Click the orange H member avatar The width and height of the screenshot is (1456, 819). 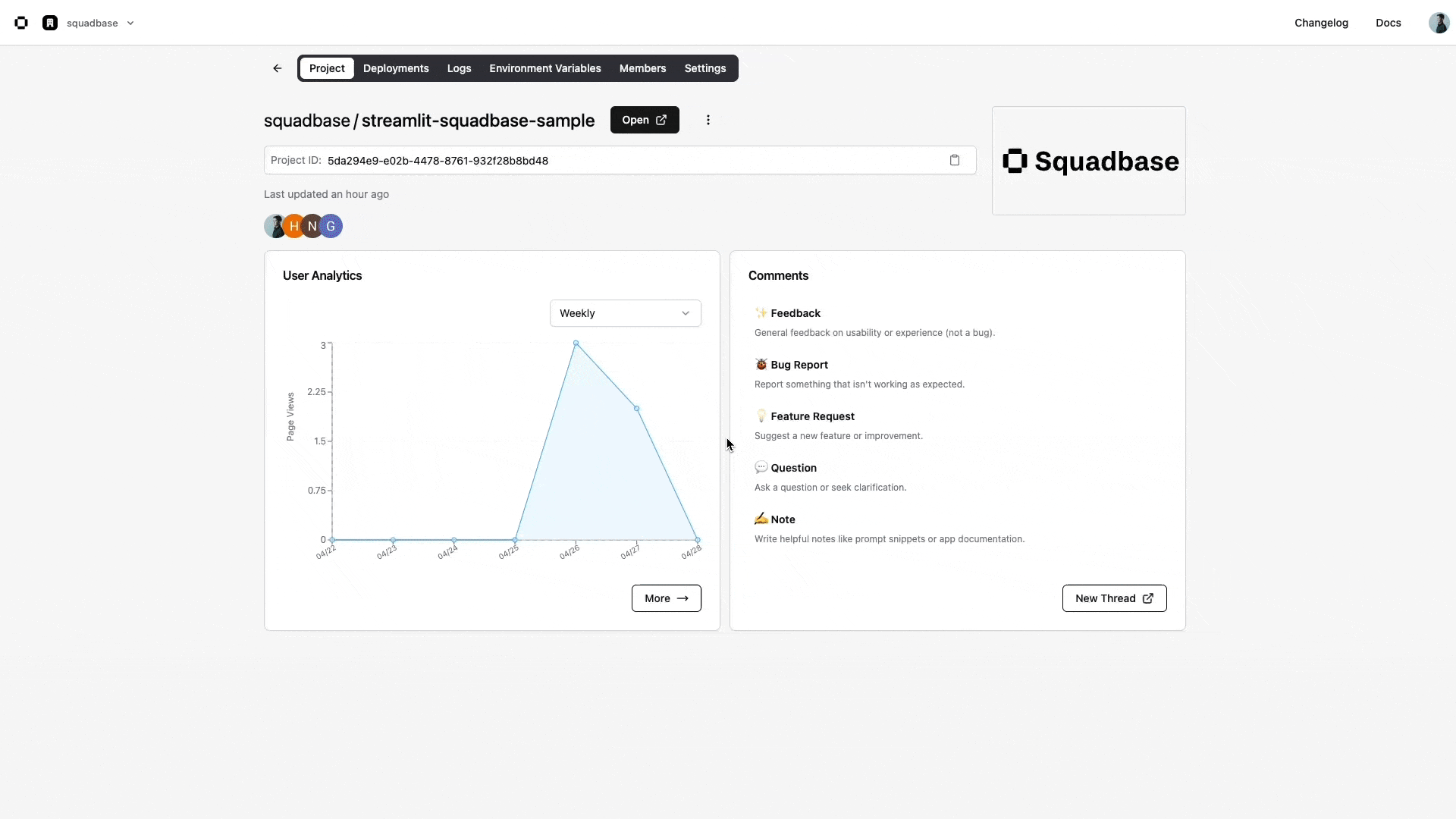point(293,226)
